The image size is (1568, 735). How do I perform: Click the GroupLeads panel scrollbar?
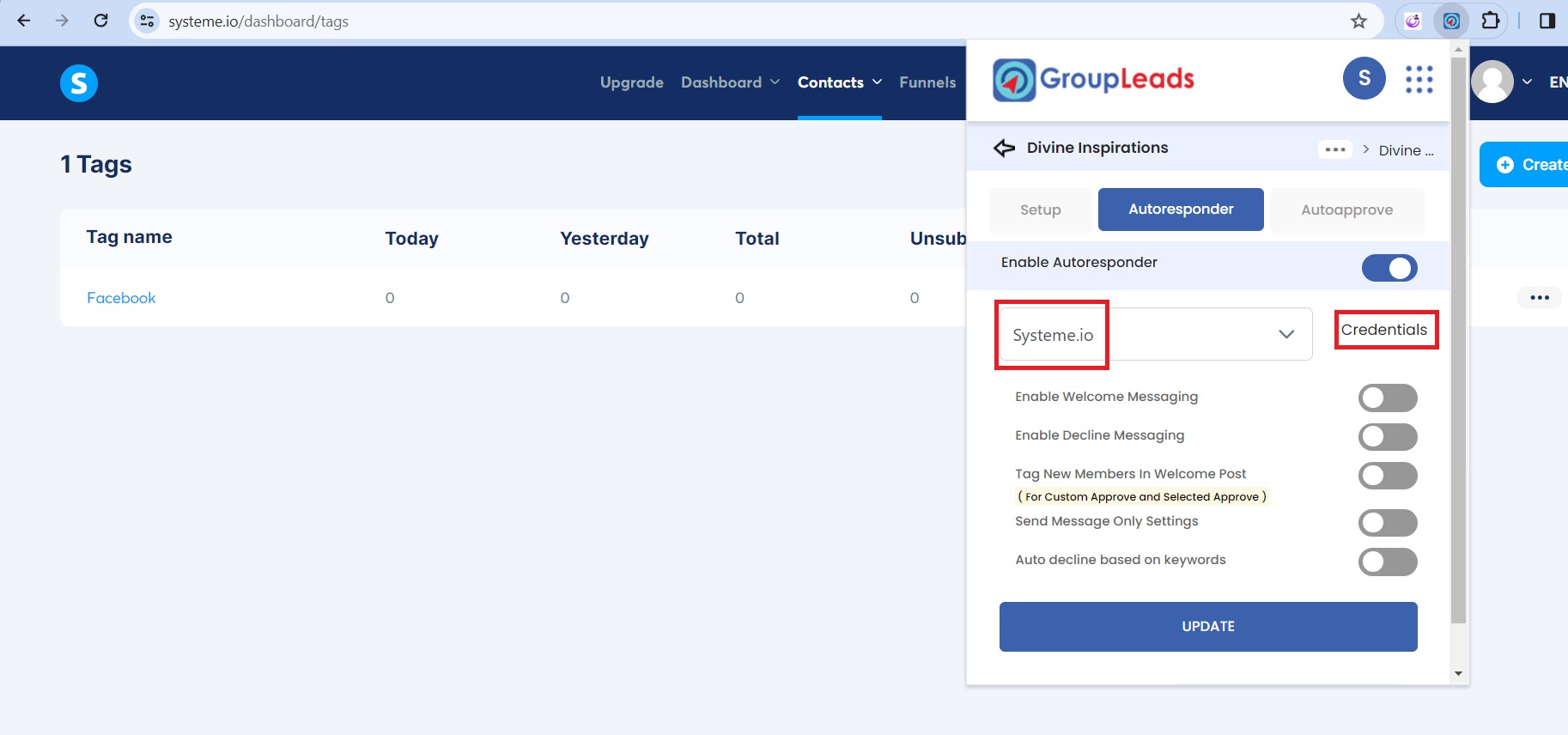coord(1458,340)
